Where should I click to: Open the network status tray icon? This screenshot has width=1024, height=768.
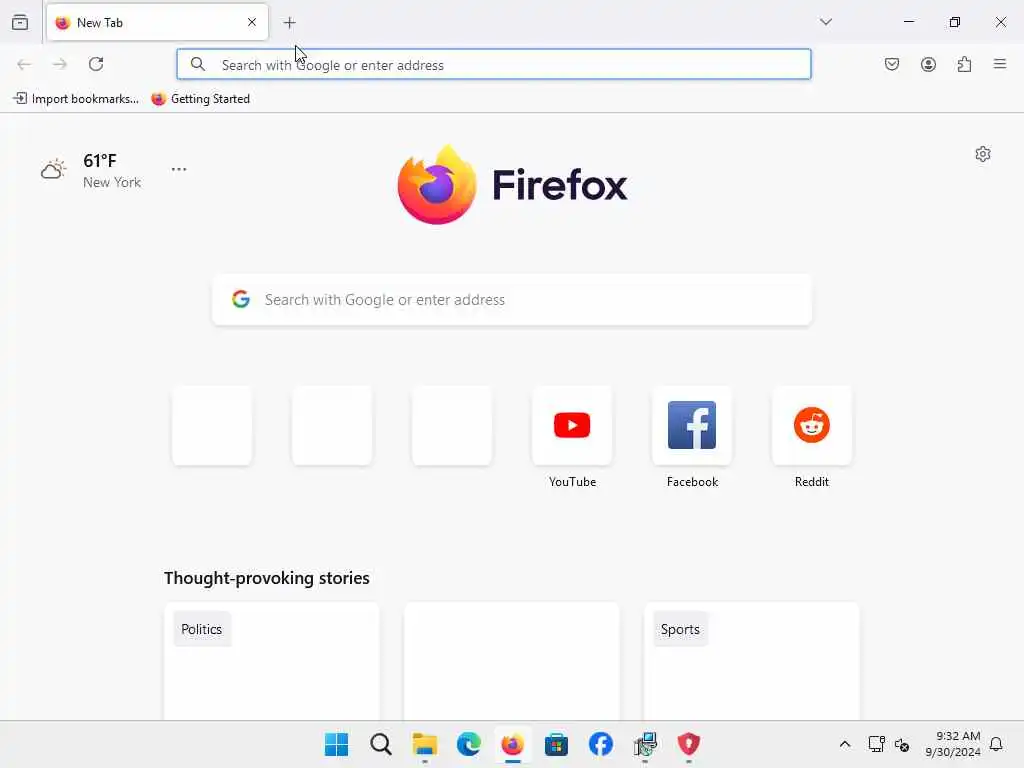(x=876, y=744)
